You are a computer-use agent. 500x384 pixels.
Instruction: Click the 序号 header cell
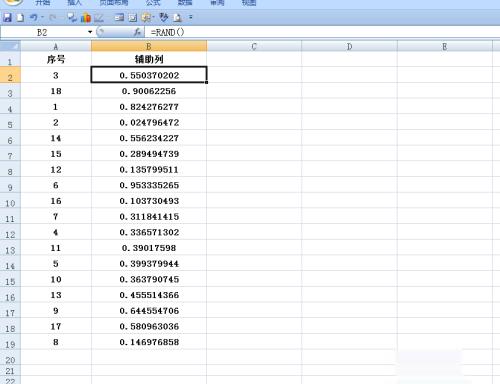click(56, 60)
